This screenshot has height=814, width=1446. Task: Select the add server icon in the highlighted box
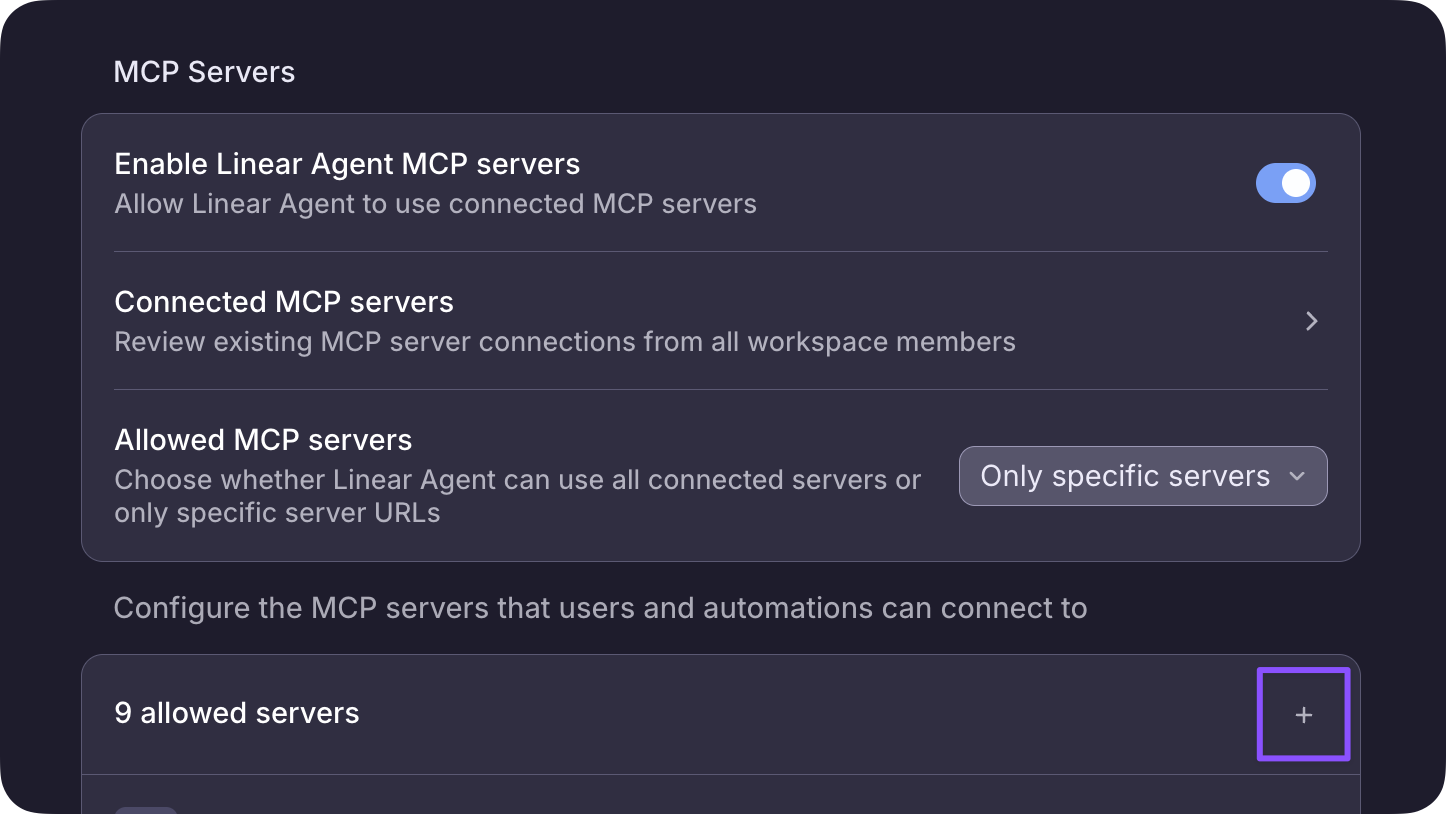click(1303, 714)
